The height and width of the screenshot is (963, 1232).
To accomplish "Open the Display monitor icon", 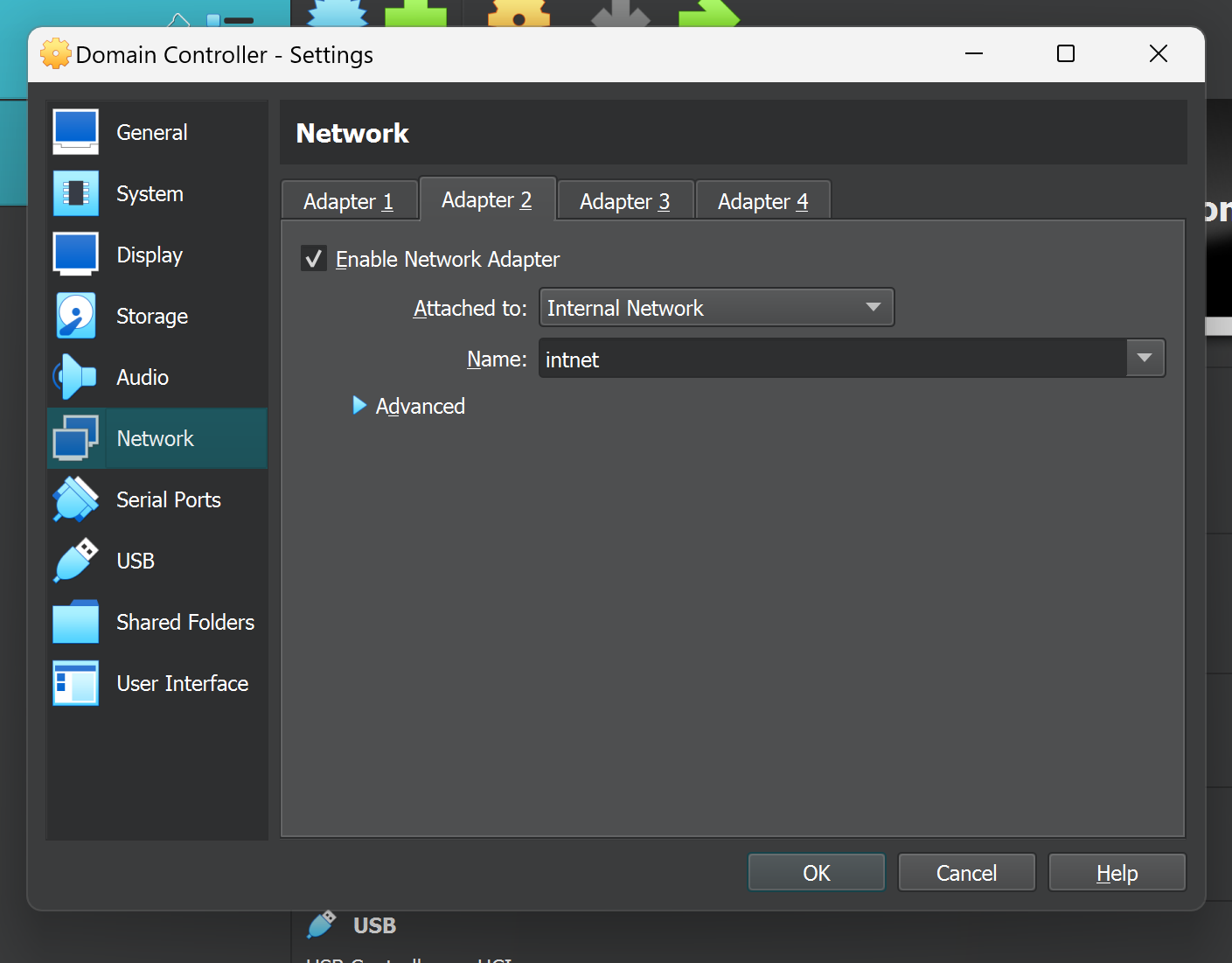I will 75,255.
